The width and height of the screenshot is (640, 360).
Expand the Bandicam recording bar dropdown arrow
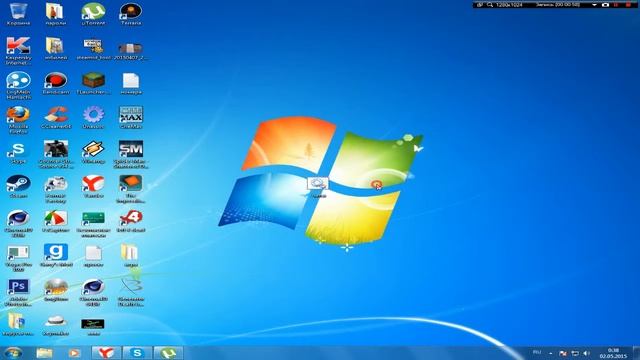(594, 5)
